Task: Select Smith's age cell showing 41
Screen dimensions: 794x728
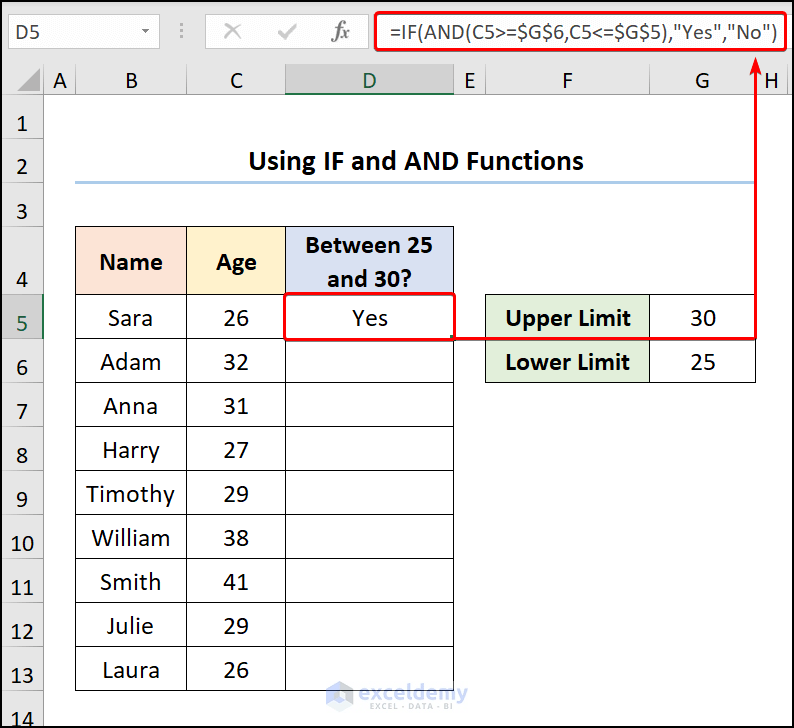Action: pyautogui.click(x=236, y=581)
